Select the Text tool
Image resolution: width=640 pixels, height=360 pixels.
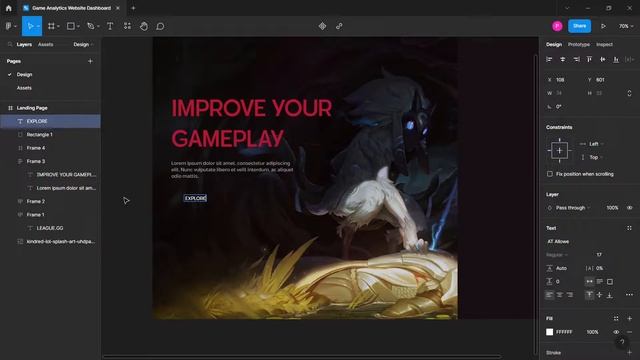coord(110,26)
